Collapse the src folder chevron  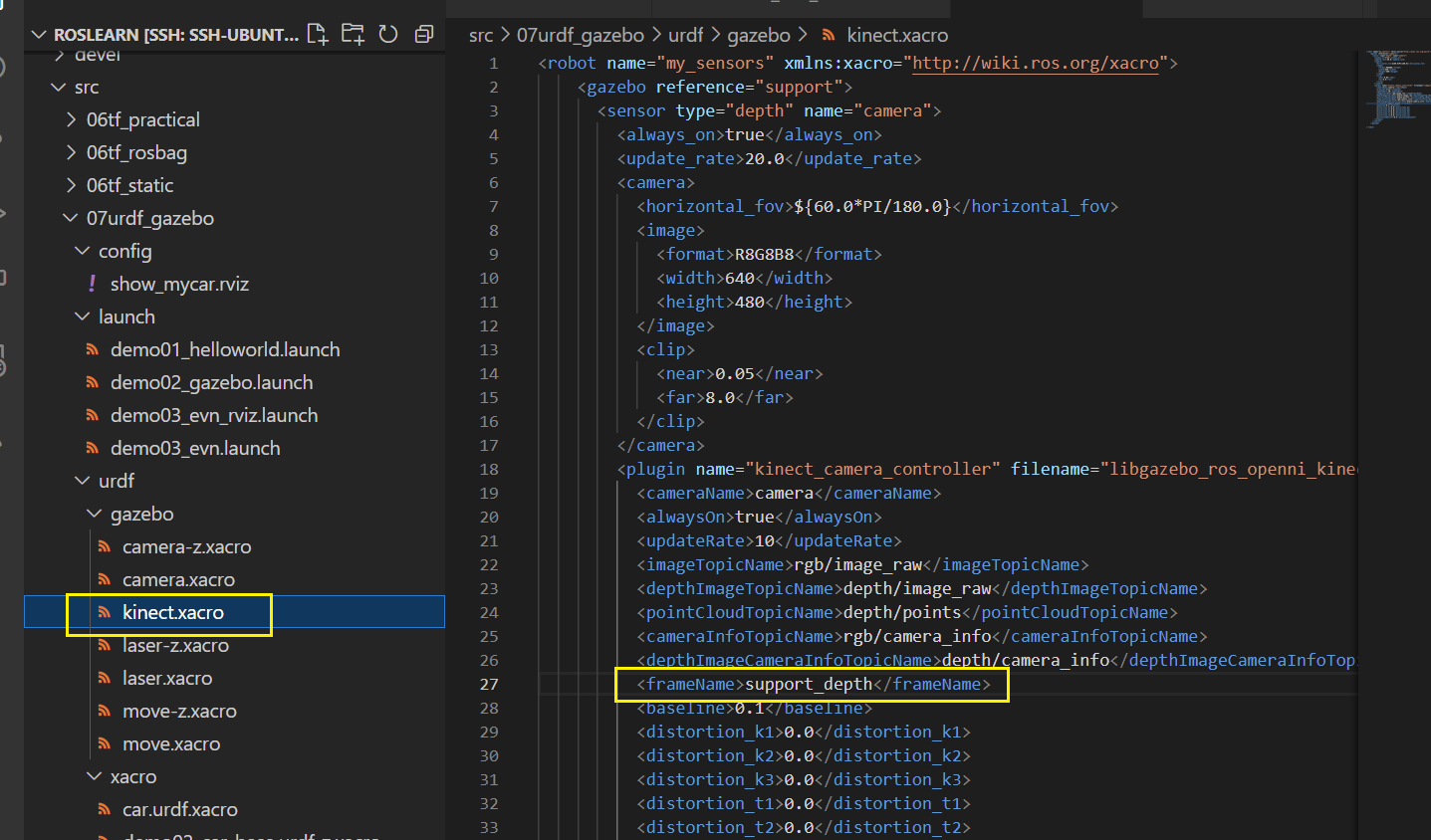point(58,87)
